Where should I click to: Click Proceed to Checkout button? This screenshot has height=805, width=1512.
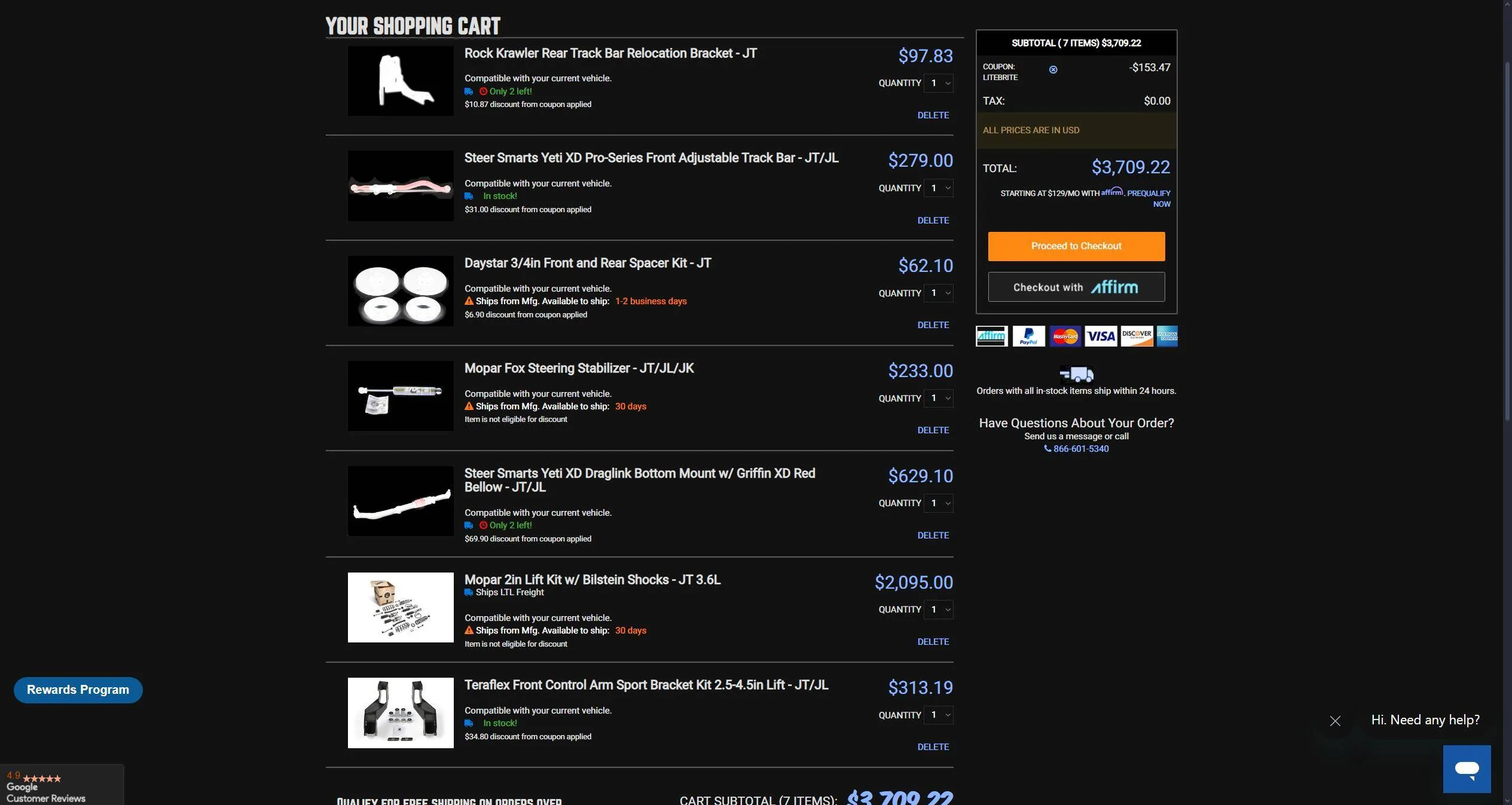click(1076, 246)
